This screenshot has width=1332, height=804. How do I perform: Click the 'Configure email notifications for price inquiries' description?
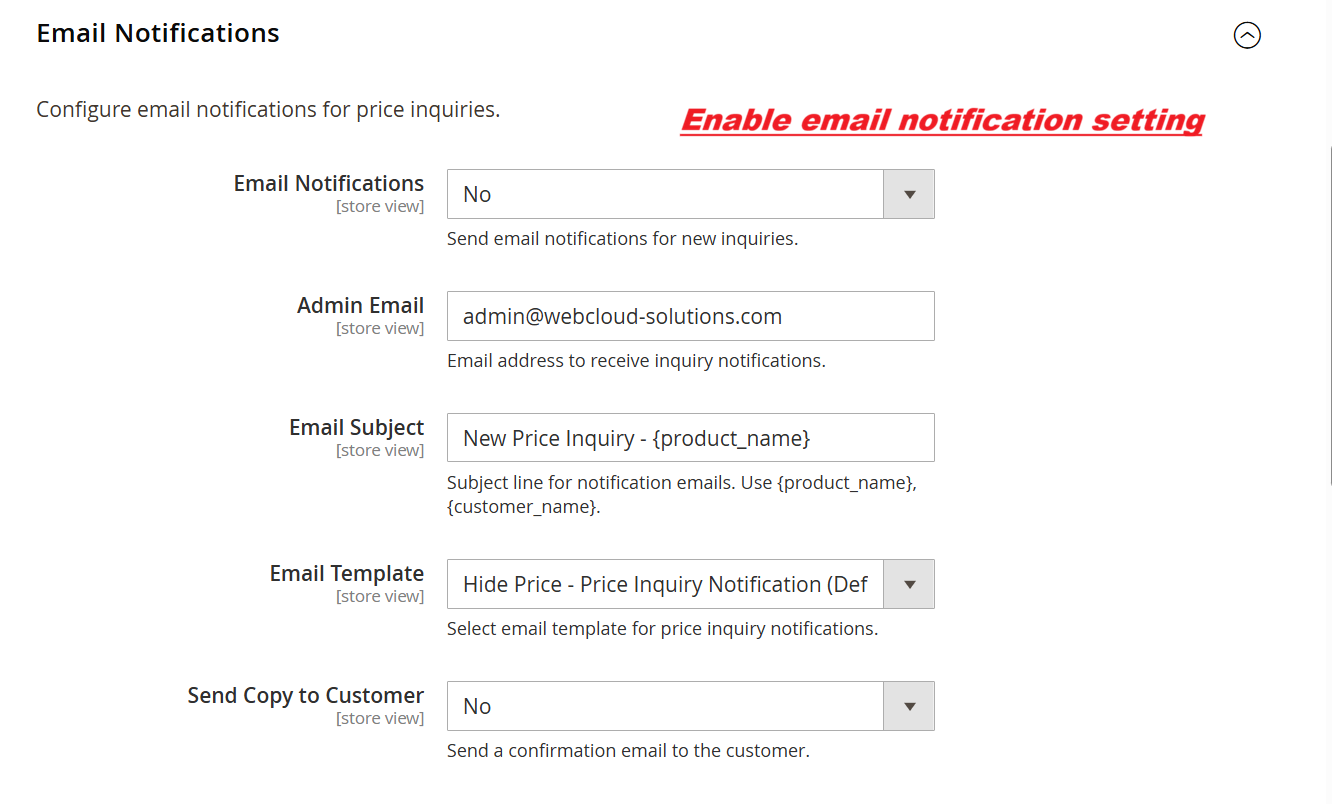(268, 110)
